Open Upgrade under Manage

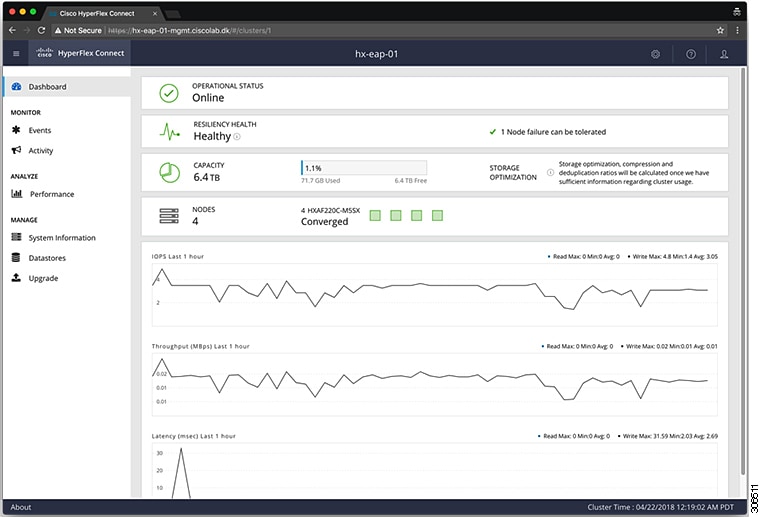pyautogui.click(x=43, y=278)
